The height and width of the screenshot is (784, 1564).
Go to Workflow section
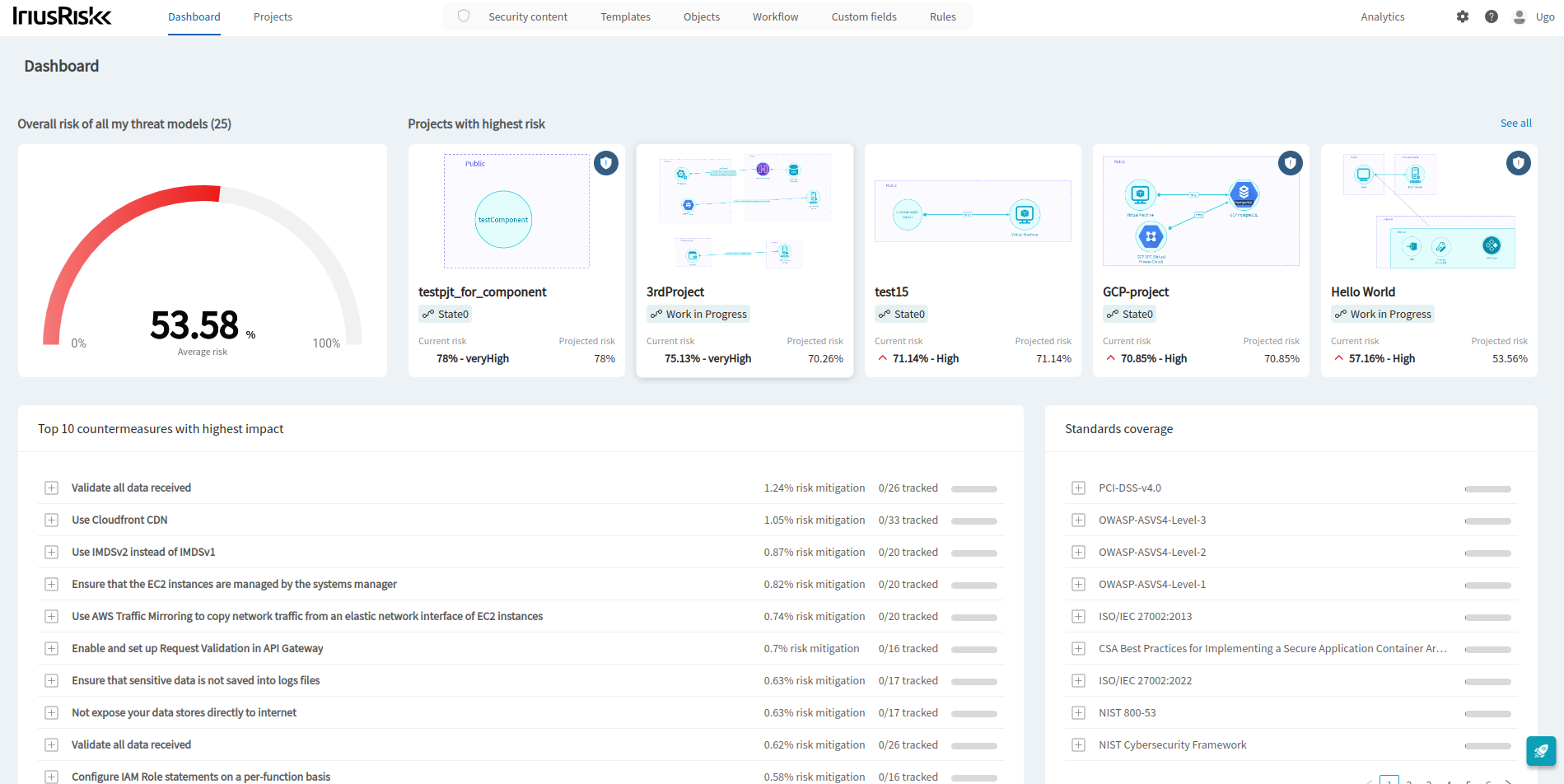[775, 16]
